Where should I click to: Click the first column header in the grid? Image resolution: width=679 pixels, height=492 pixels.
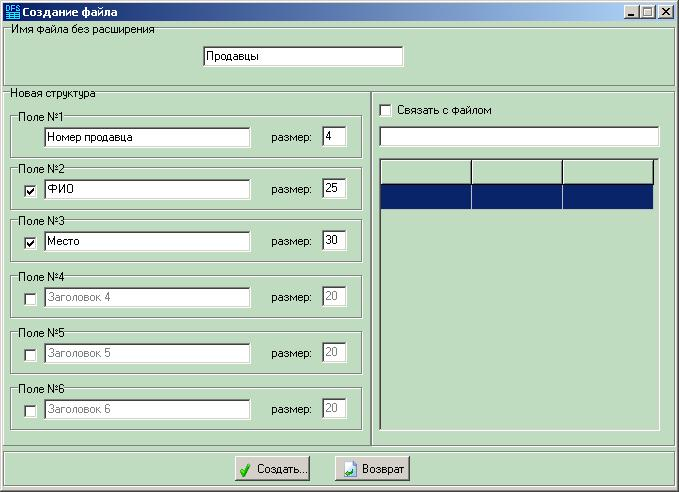click(425, 171)
